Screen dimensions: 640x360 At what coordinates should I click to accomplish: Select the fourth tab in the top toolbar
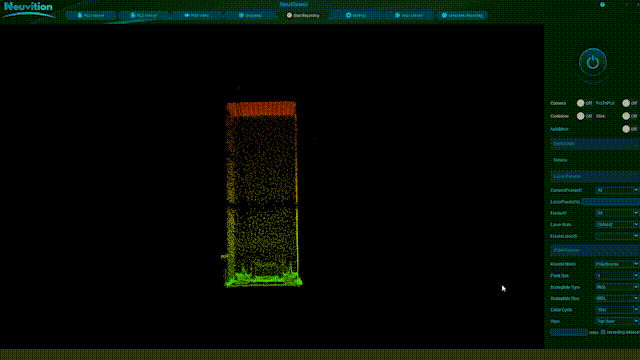click(250, 16)
